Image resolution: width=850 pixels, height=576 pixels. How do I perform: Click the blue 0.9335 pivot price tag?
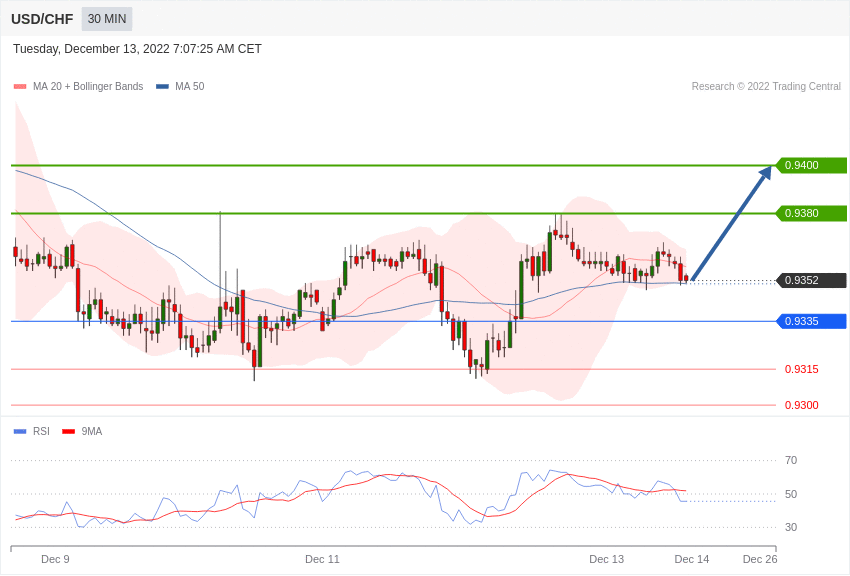[811, 321]
